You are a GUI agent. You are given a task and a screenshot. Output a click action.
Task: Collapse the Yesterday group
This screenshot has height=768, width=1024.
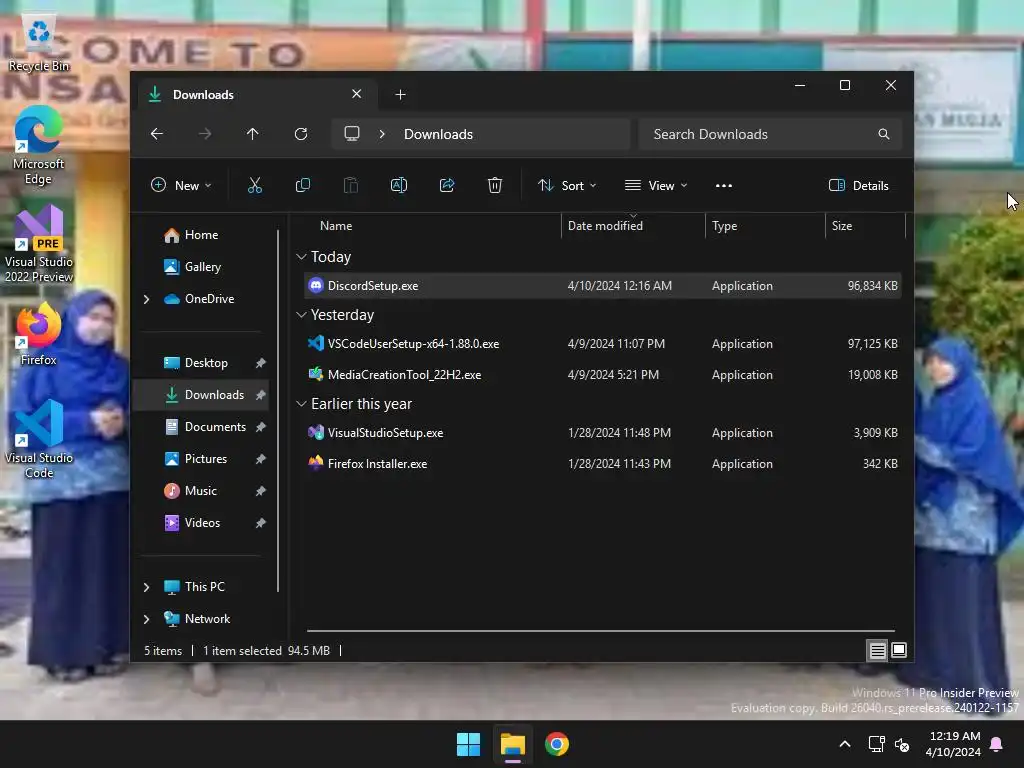(x=301, y=315)
